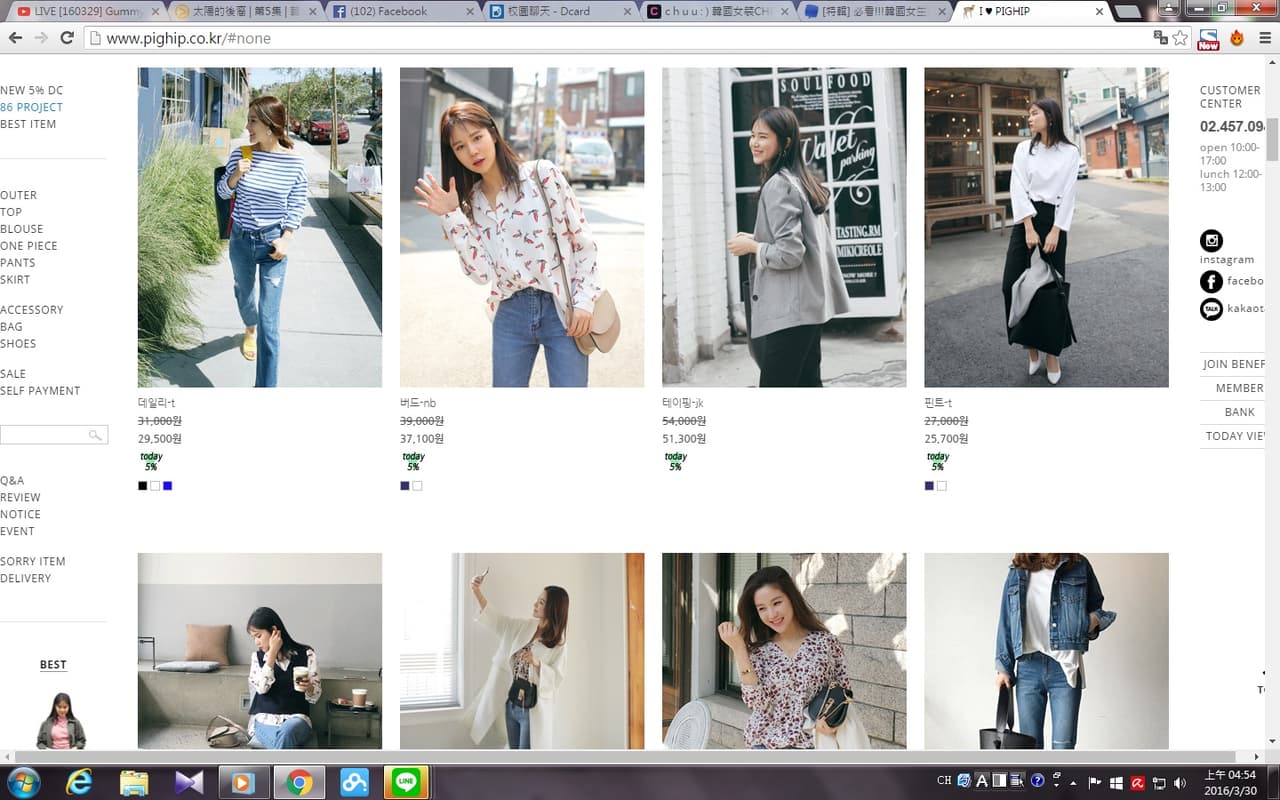1280x800 pixels.
Task: Open the 86 PROJECT link
Action: tap(31, 107)
